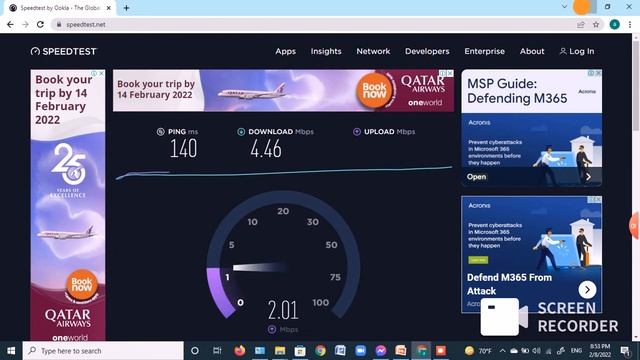Click the taskbar search box
The image size is (640, 360).
pos(103,351)
